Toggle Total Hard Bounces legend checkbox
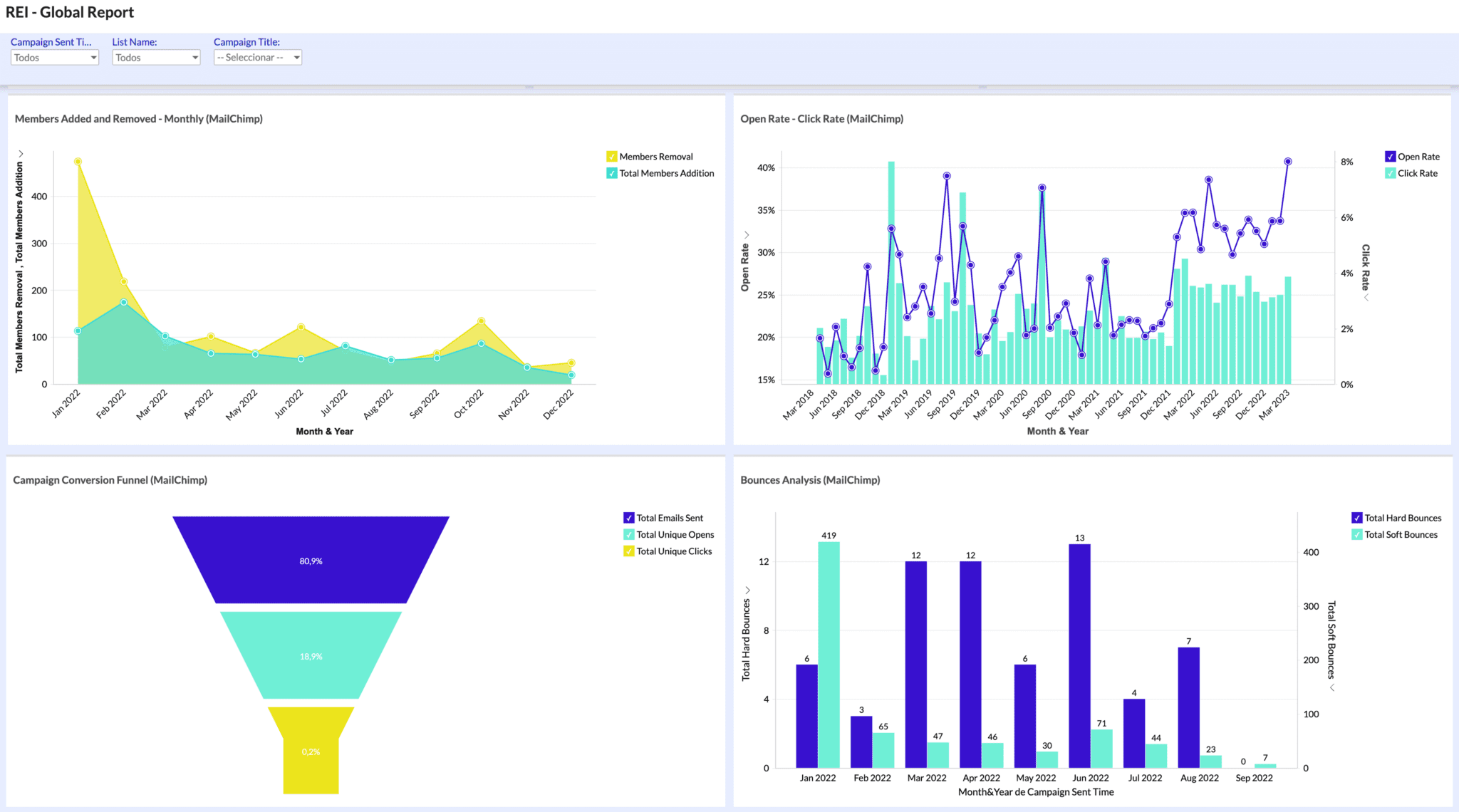The image size is (1459, 812). [1356, 518]
